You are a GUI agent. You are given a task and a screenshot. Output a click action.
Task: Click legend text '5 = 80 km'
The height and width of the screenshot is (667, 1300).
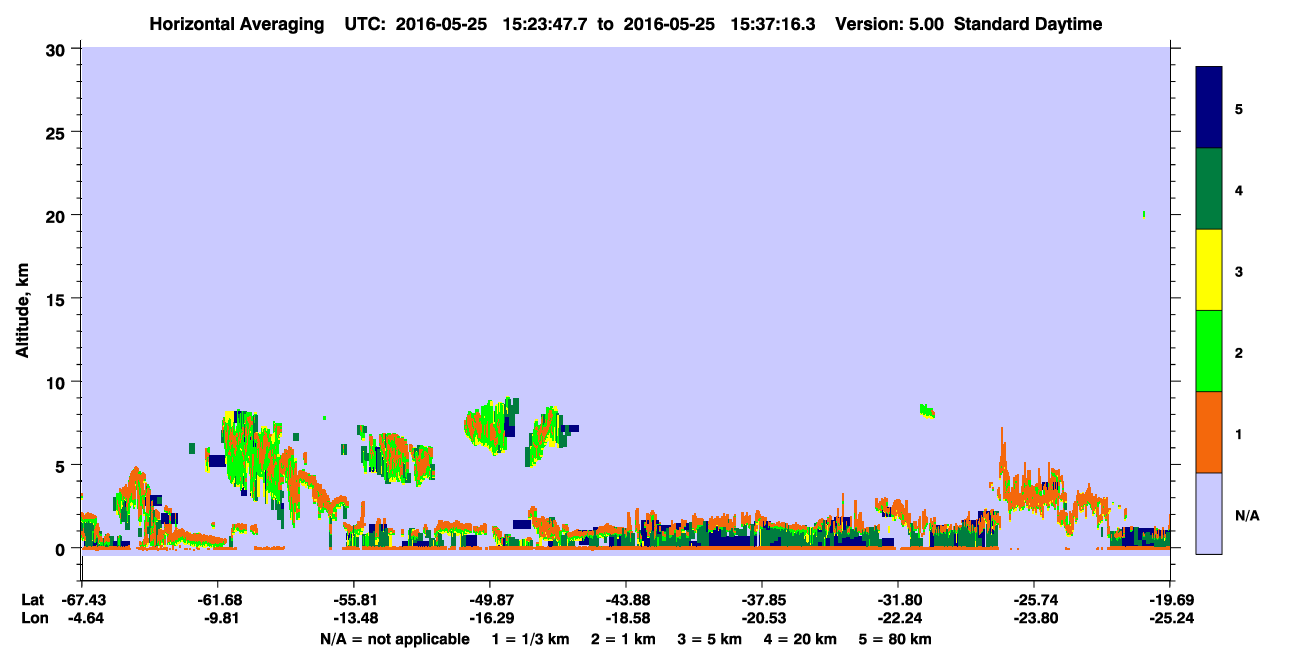click(x=896, y=639)
